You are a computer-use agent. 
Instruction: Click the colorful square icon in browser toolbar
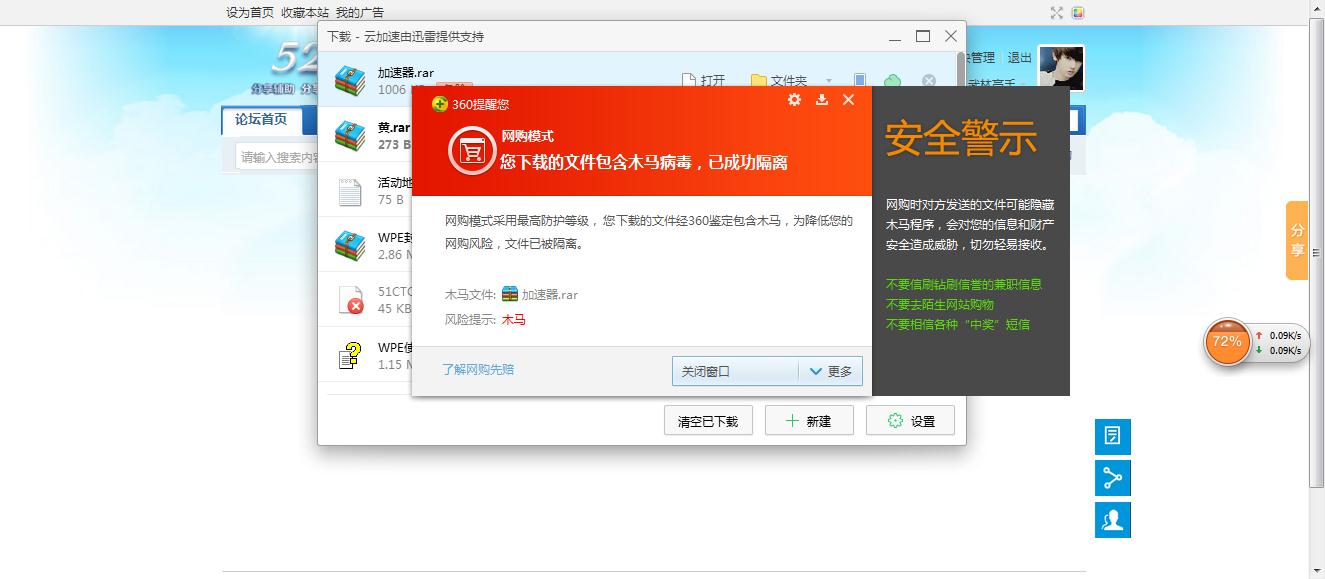pos(1078,13)
